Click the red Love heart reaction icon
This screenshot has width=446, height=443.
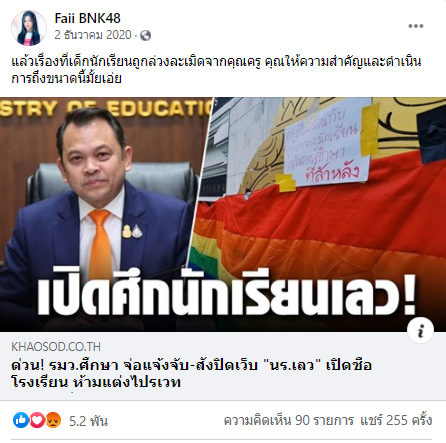pyautogui.click(x=37, y=420)
